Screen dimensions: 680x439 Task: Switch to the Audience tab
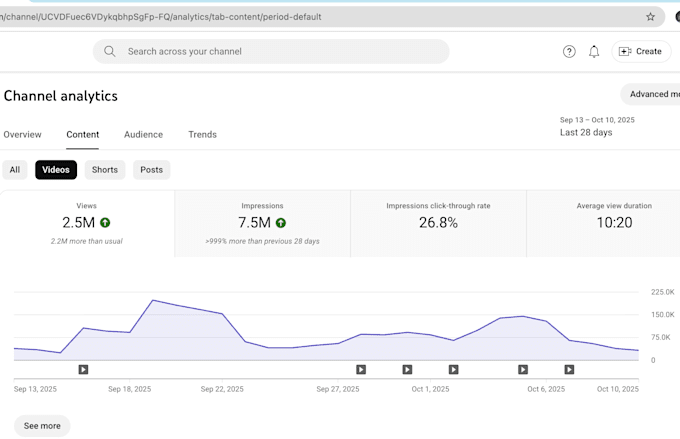144,134
